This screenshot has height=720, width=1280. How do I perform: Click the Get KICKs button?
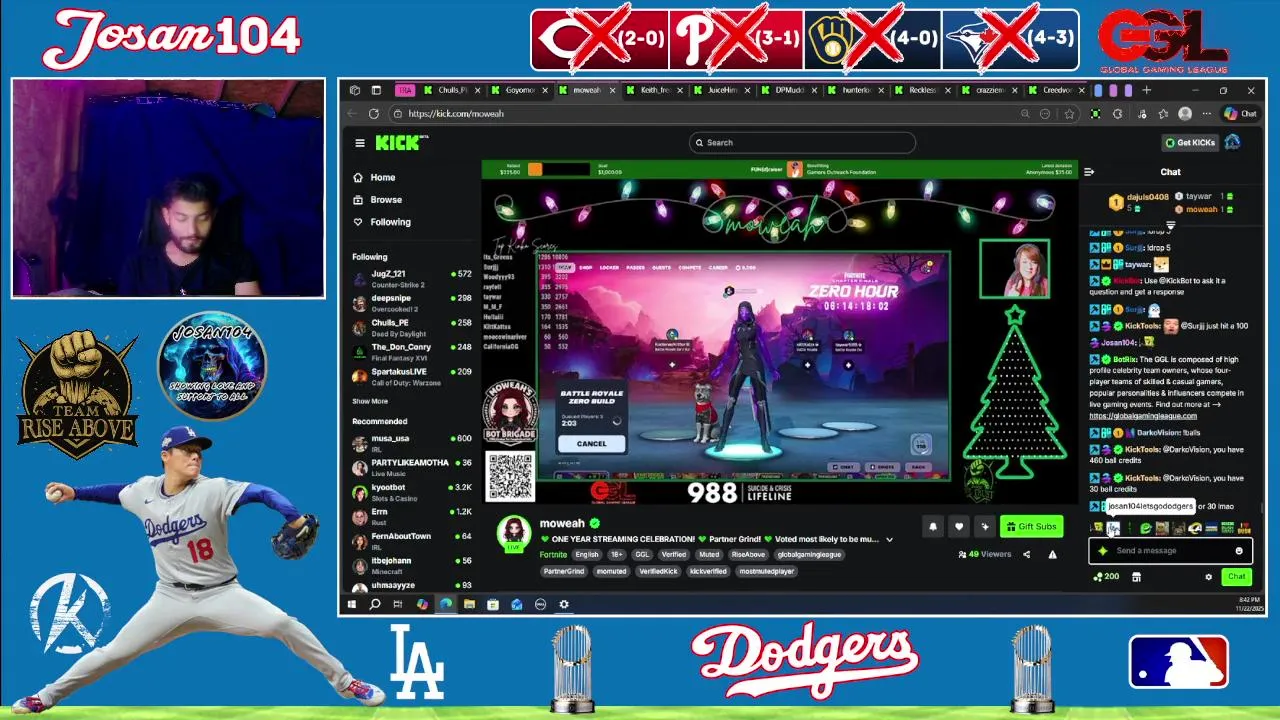[x=1189, y=142]
